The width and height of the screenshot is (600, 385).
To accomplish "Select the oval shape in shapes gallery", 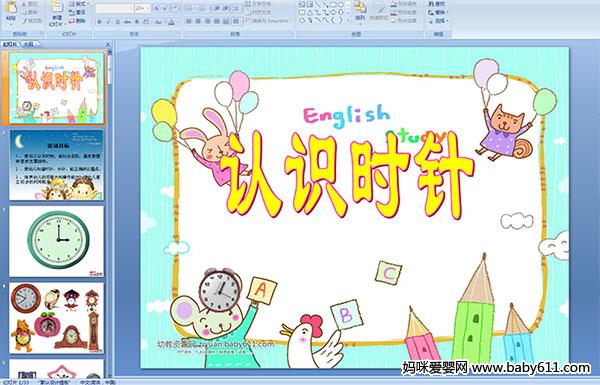I will coord(341,5).
